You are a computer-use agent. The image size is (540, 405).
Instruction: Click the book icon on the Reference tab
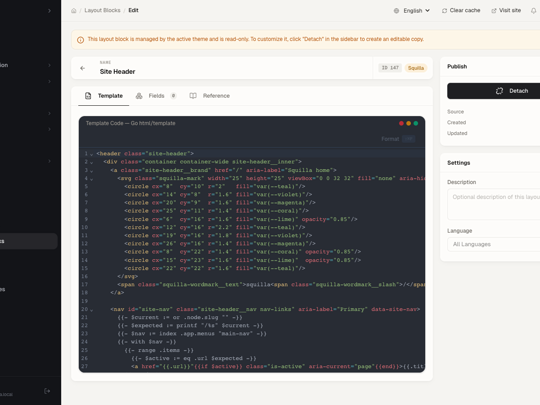[x=193, y=96]
